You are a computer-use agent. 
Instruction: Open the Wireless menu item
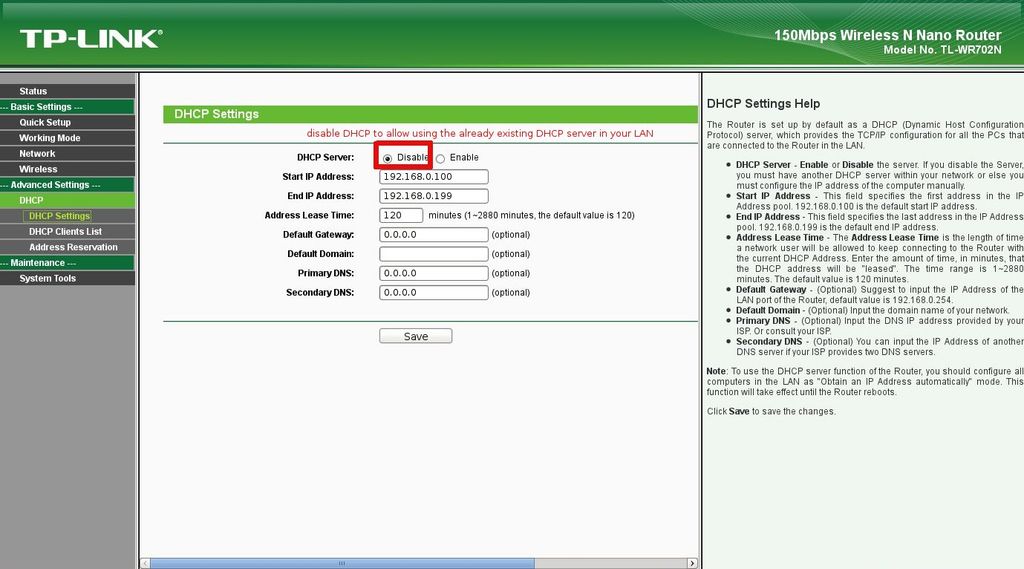(x=67, y=169)
